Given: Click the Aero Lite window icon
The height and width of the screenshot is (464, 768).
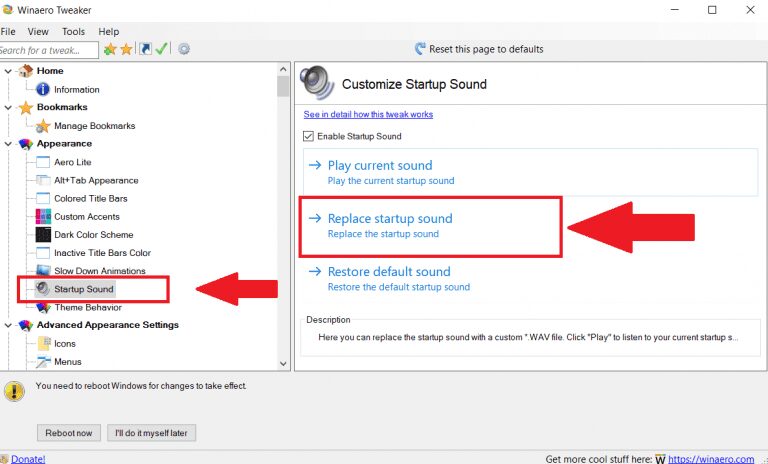Looking at the screenshot, I should click(43, 162).
